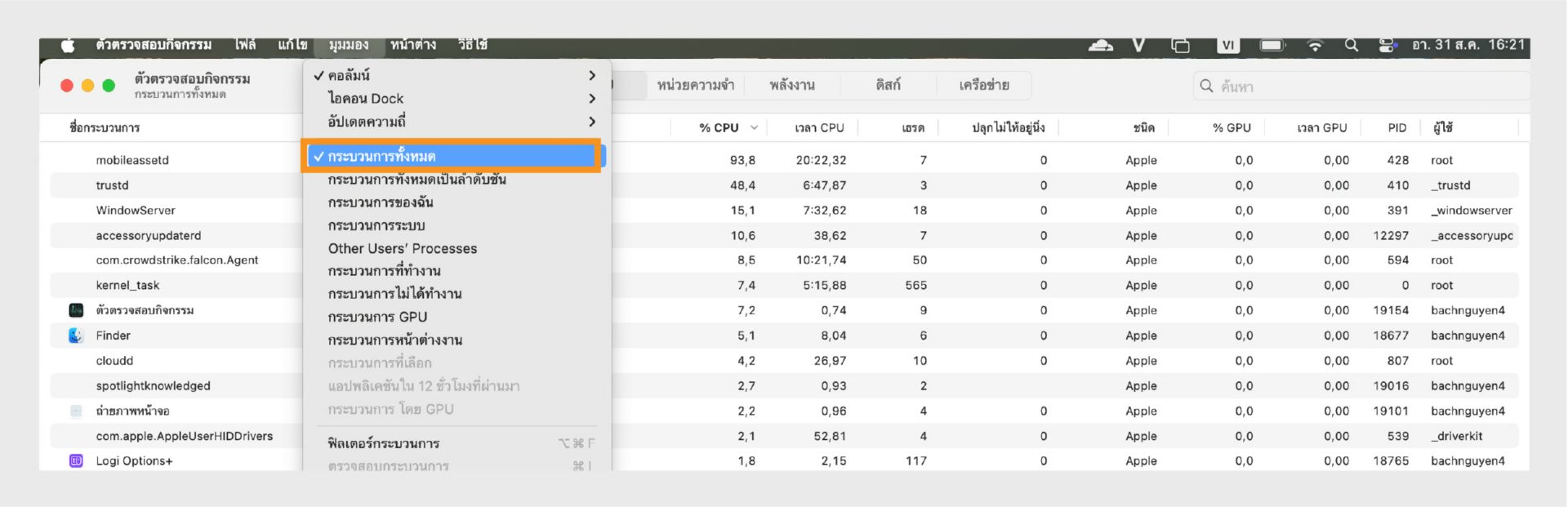Click CPU time value 20:22,32
This screenshot has width=1568, height=507.
821,160
